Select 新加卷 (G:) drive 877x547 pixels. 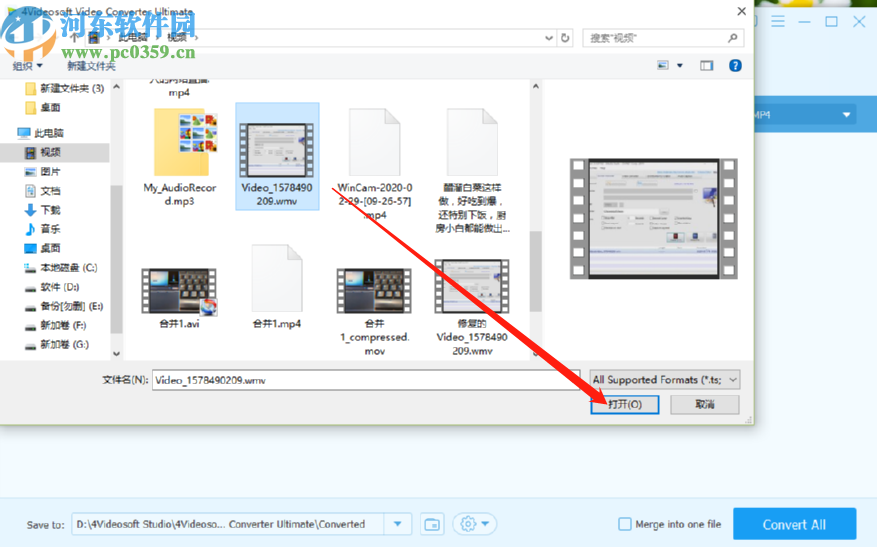click(x=57, y=345)
